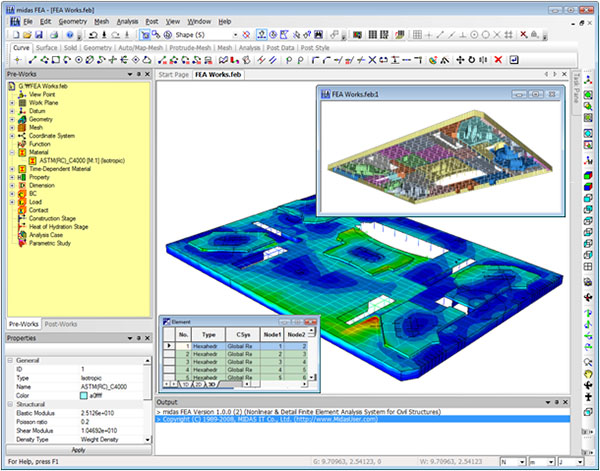Toggle the circle-center snap button

click(474, 35)
